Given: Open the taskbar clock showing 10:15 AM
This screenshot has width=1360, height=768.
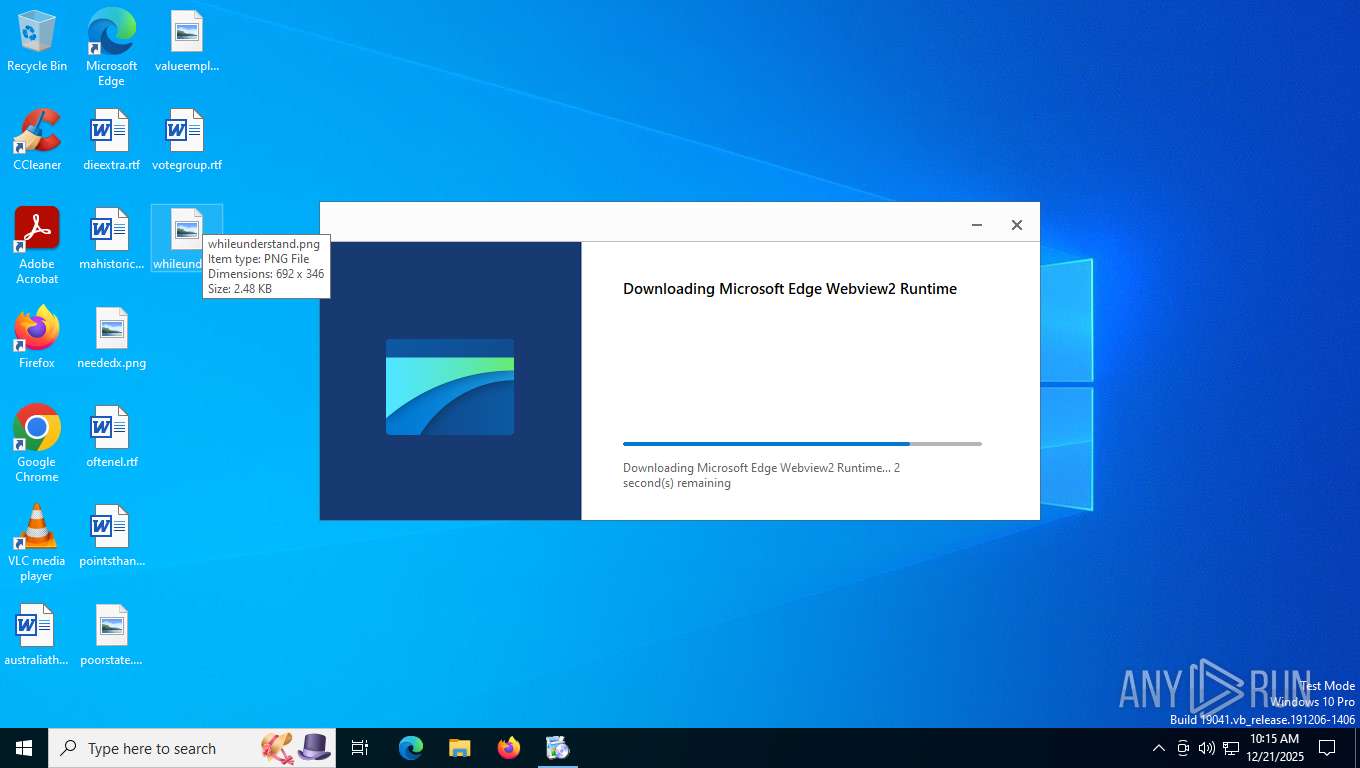Looking at the screenshot, I should 1274,748.
